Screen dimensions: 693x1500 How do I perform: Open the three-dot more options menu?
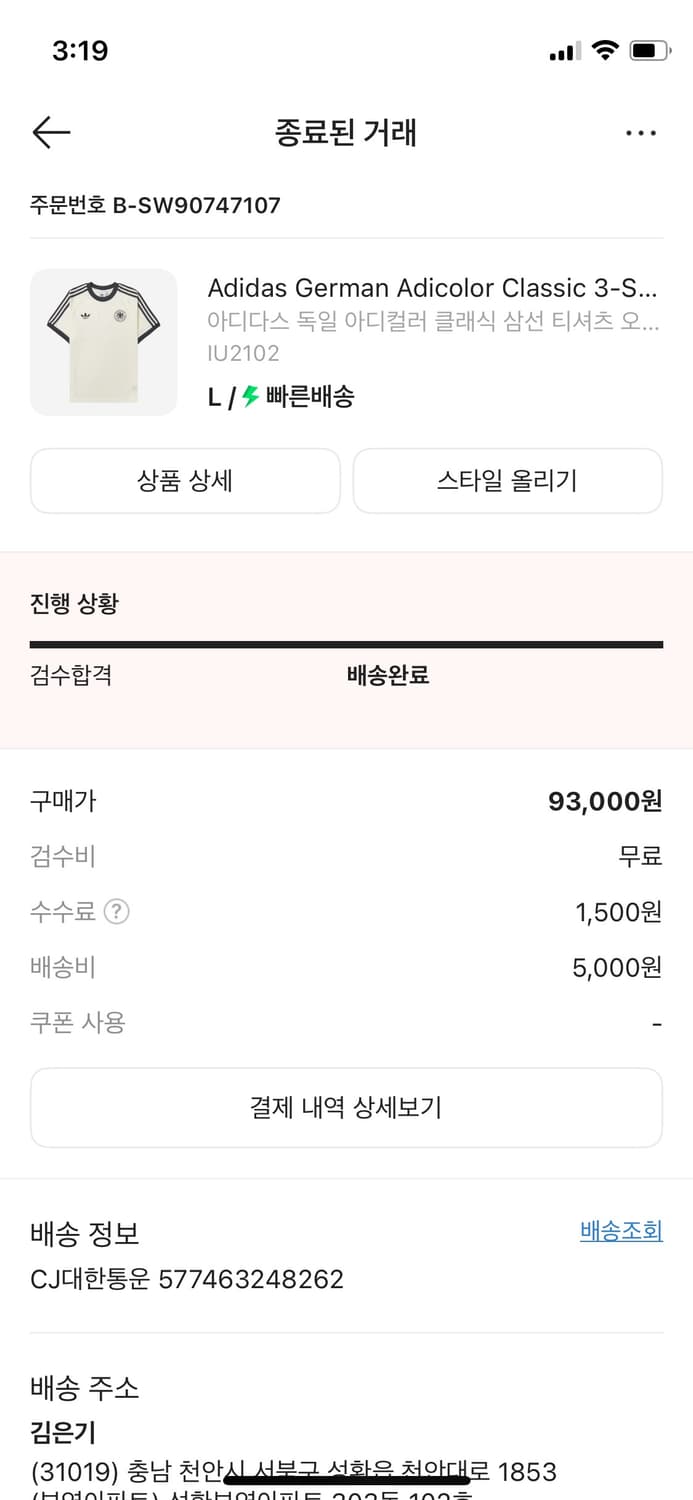(640, 133)
